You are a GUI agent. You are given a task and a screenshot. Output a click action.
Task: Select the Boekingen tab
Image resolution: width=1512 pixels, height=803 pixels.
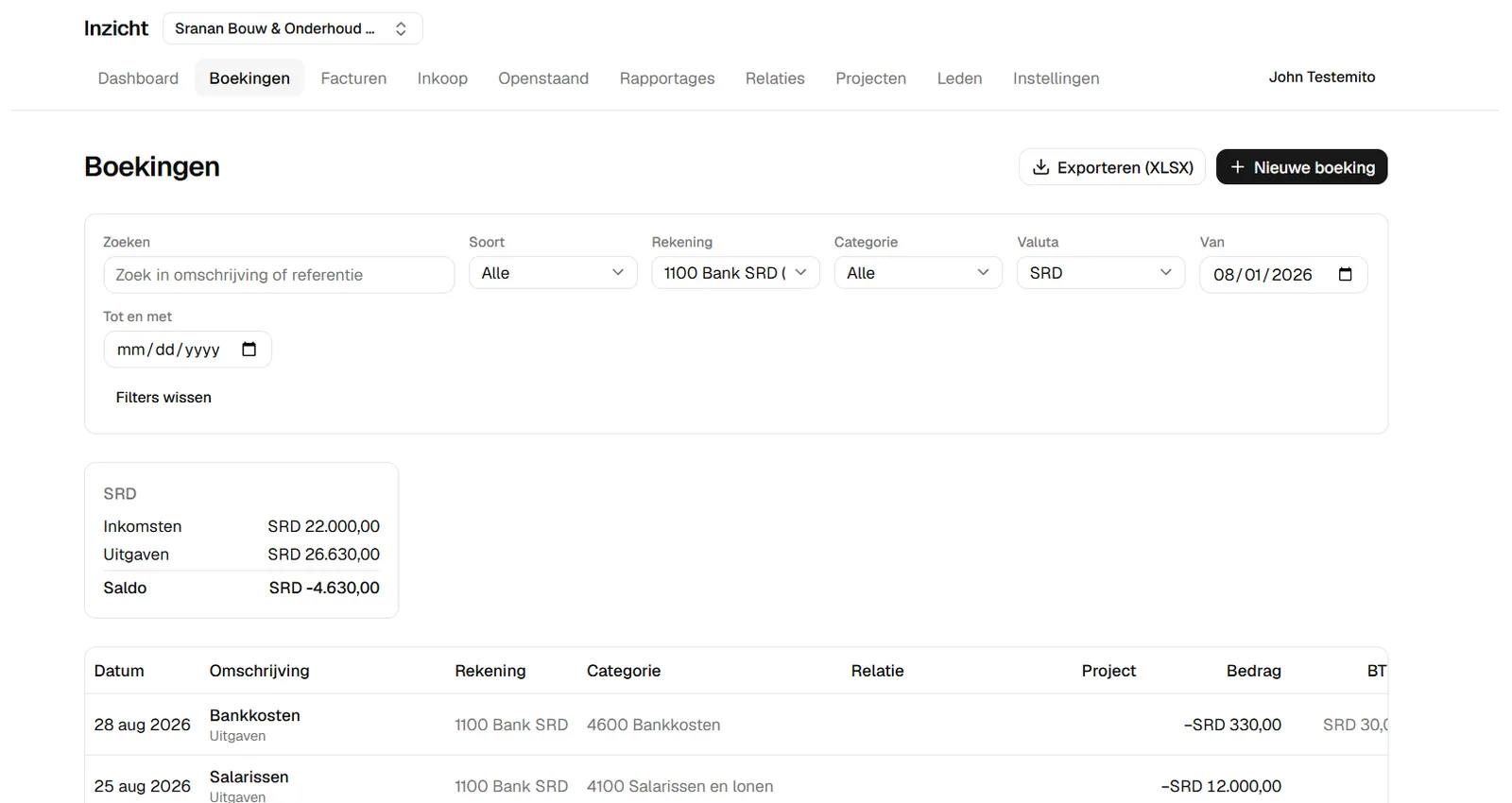pos(249,78)
